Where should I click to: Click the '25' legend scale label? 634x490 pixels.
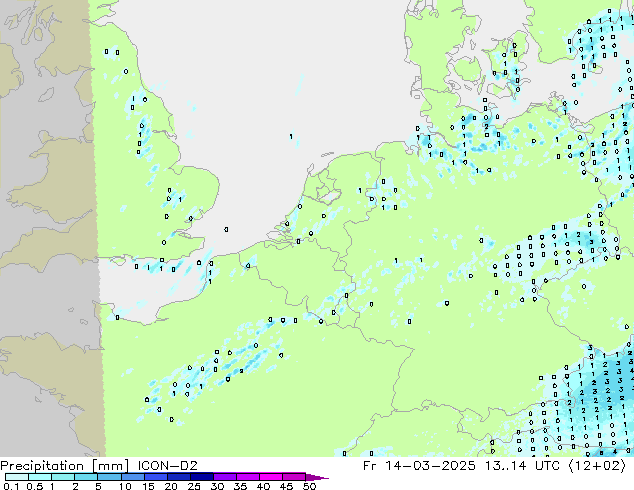194,486
